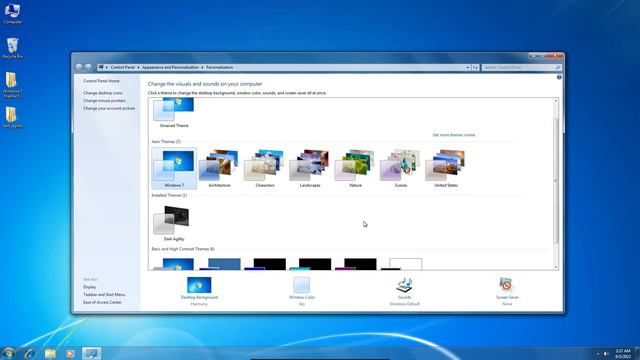Open Screen Saver settings icon
Screen dimensions: 640x360
click(x=507, y=285)
